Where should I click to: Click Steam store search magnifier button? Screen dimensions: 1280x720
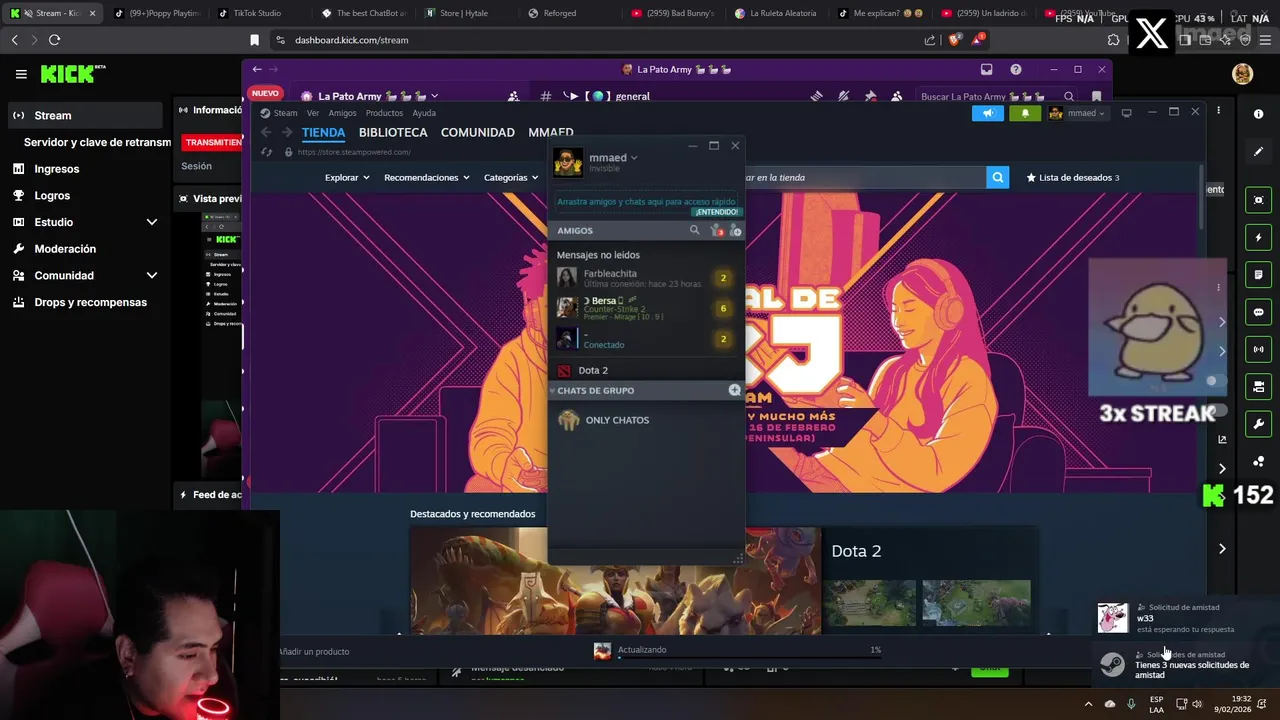[x=997, y=177]
